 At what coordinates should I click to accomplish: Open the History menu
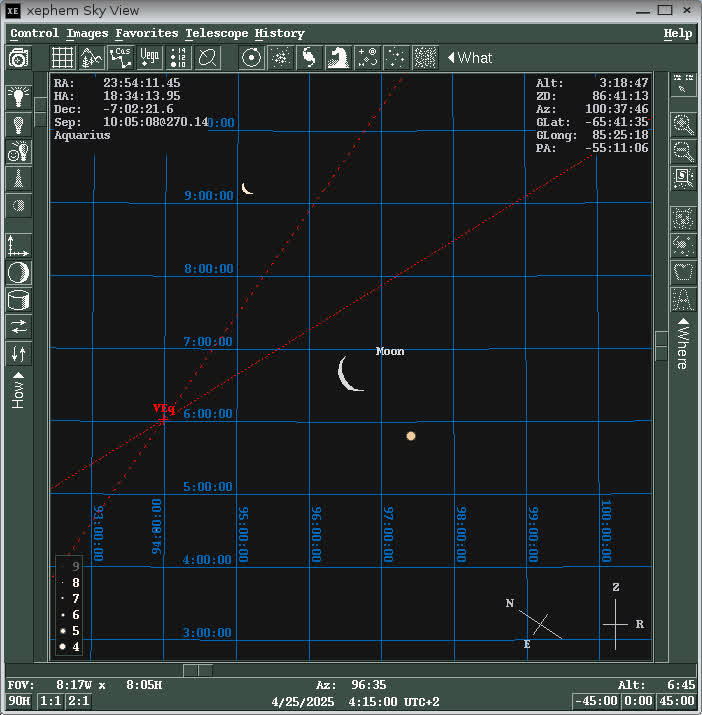[x=279, y=33]
